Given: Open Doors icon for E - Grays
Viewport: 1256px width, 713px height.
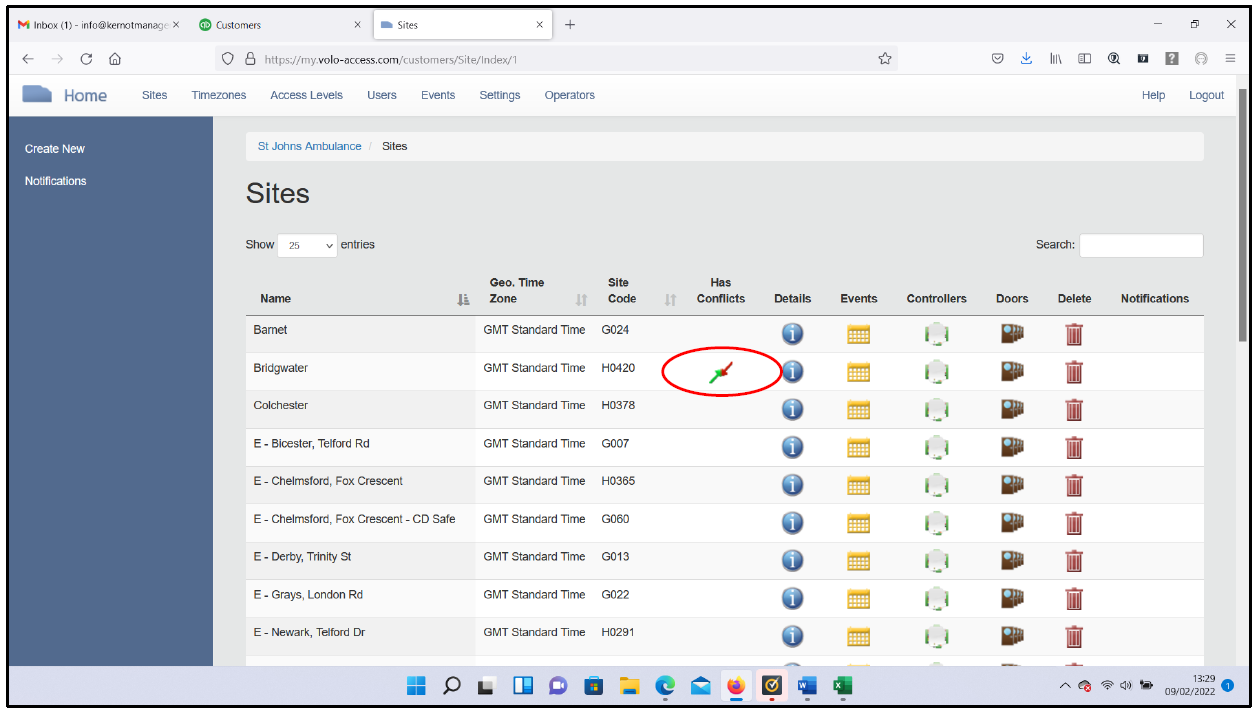Looking at the screenshot, I should [1012, 598].
